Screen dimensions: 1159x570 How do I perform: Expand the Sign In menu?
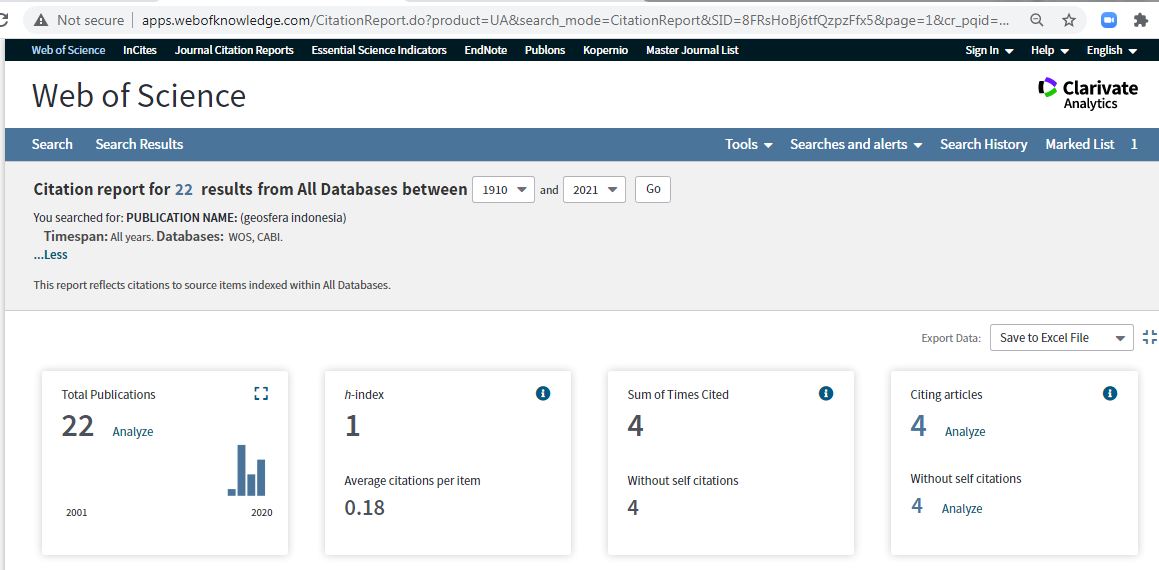[989, 50]
